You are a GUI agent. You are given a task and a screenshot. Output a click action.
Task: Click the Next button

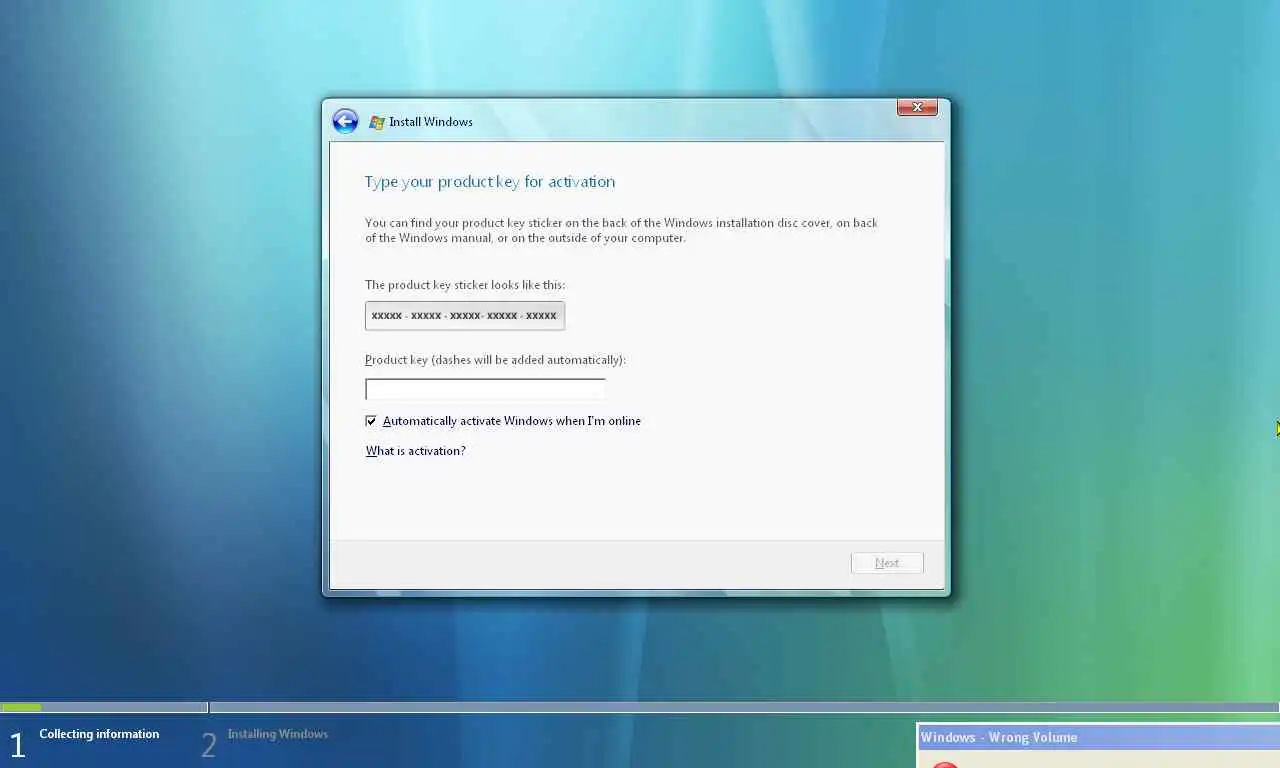[x=887, y=563]
